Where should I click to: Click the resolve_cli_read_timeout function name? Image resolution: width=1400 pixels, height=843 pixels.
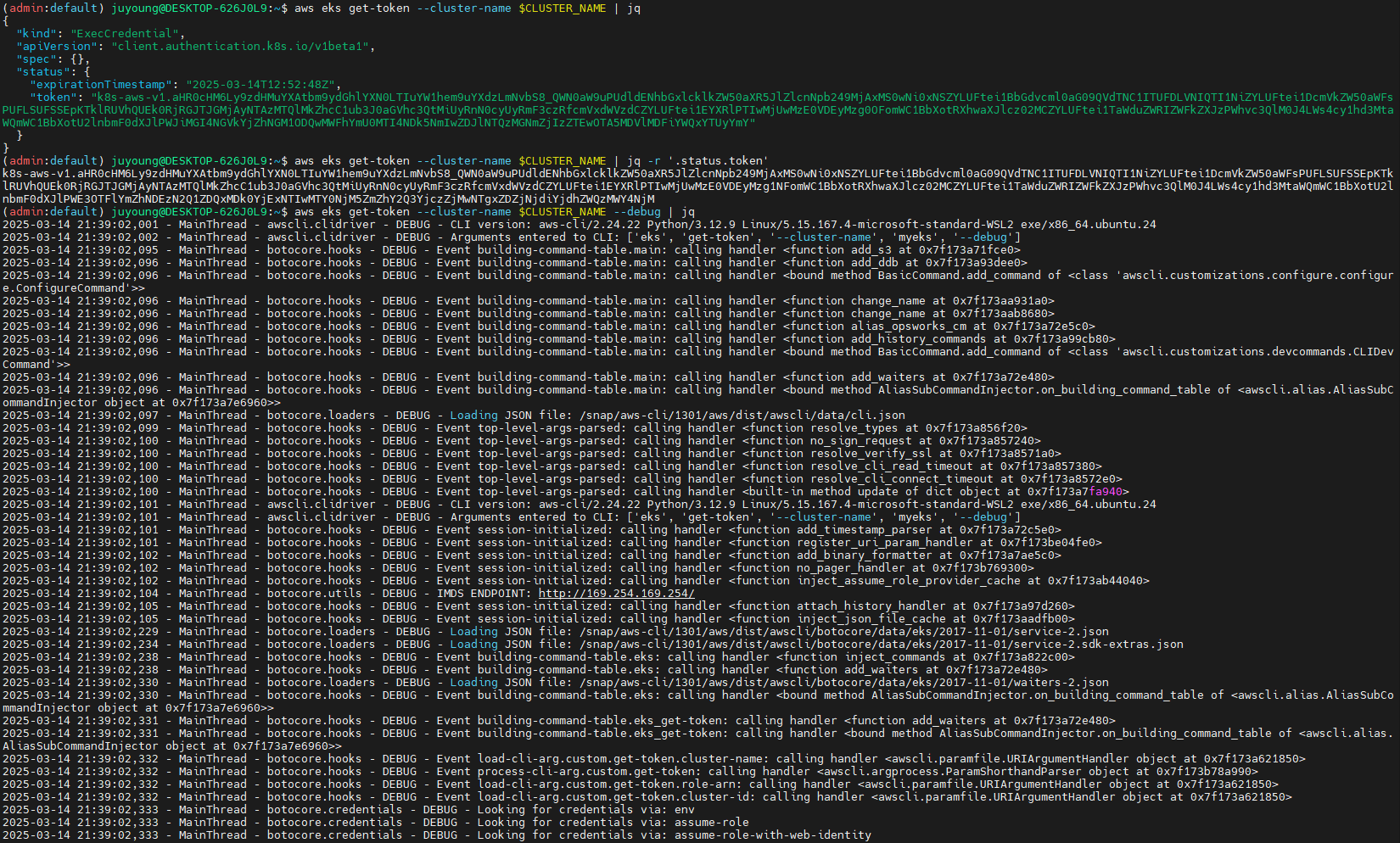[x=892, y=466]
